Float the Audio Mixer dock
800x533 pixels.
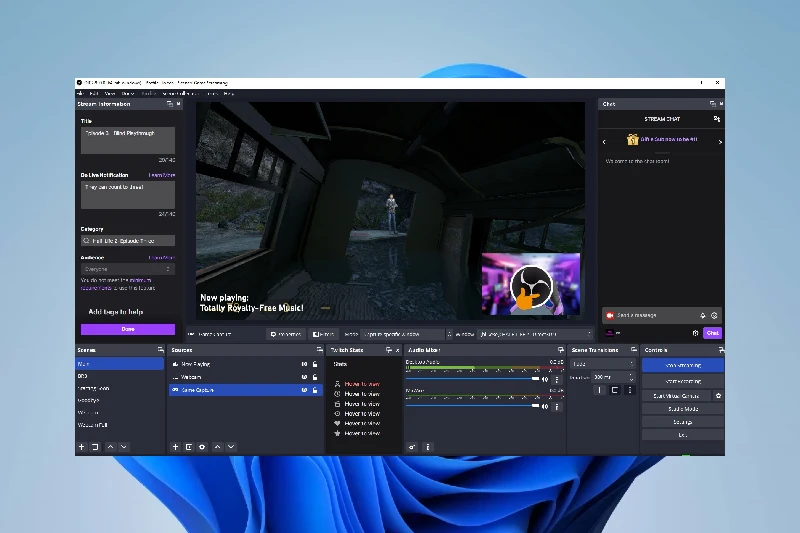coord(561,350)
